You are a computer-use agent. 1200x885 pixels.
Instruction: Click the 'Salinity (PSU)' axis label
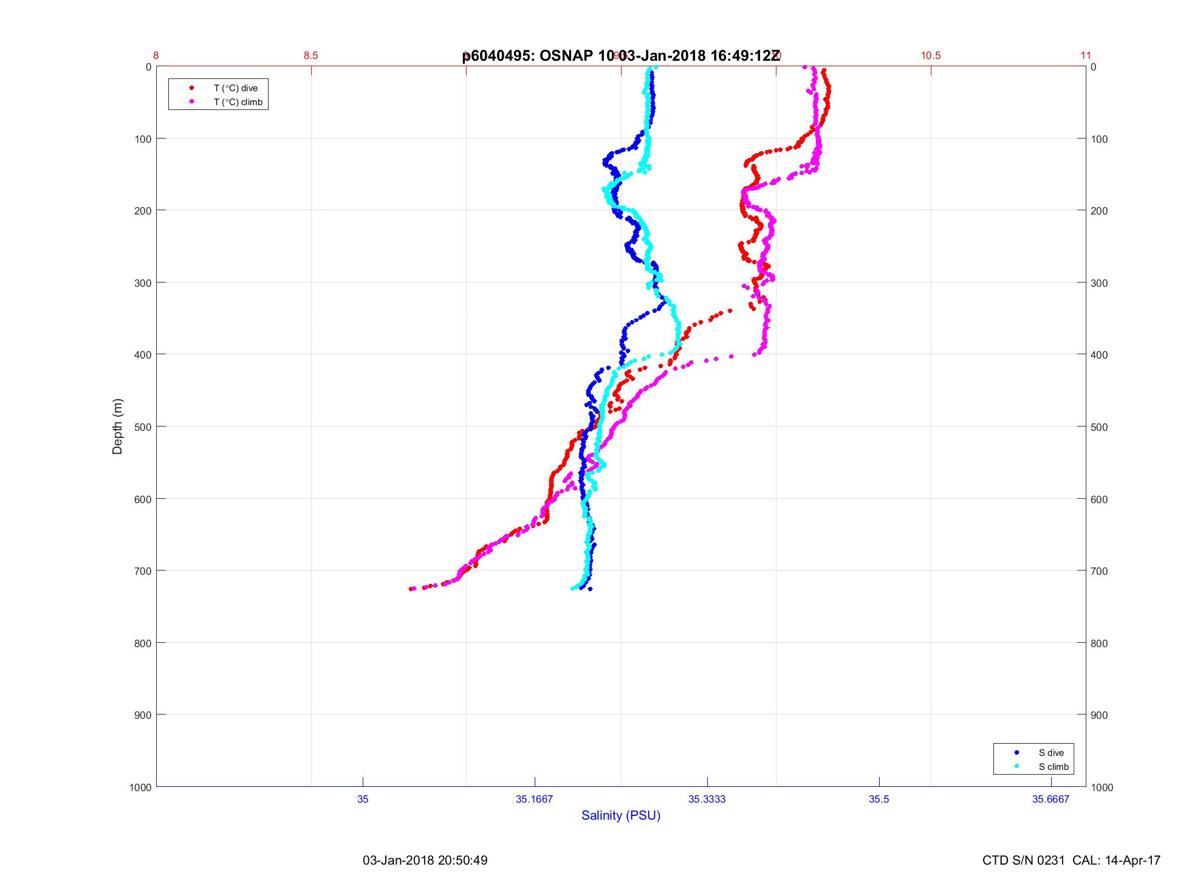(621, 816)
